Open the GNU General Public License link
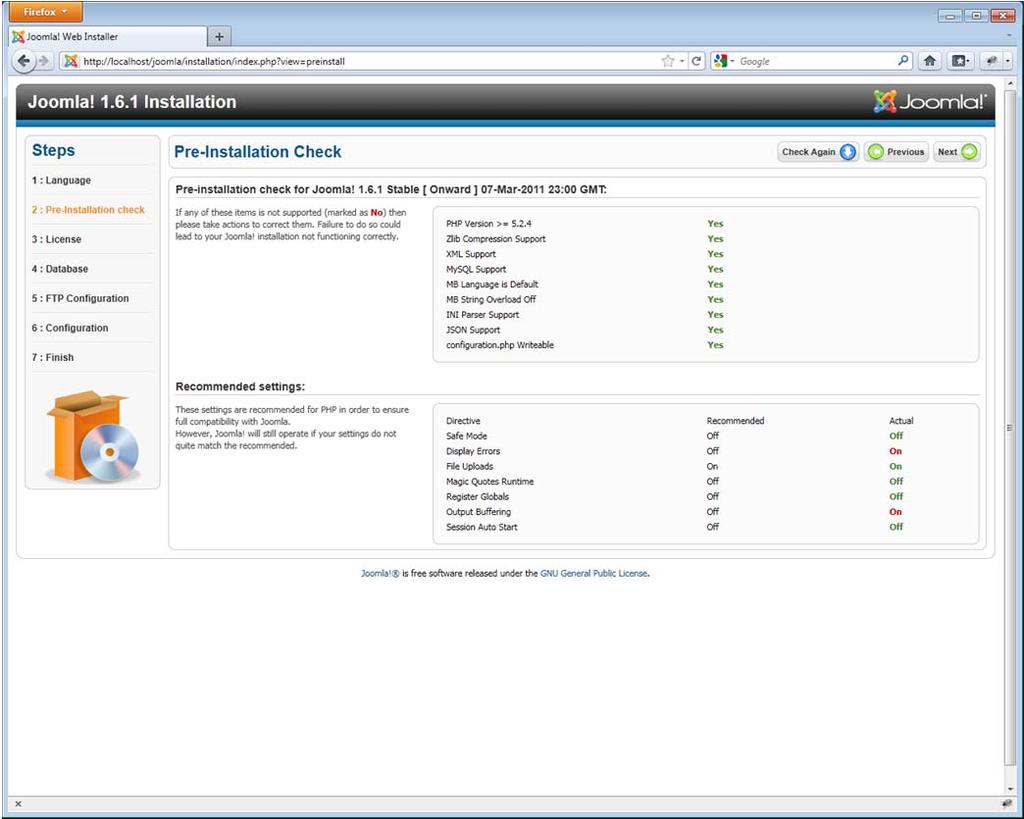This screenshot has height=819, width=1024. (x=594, y=573)
